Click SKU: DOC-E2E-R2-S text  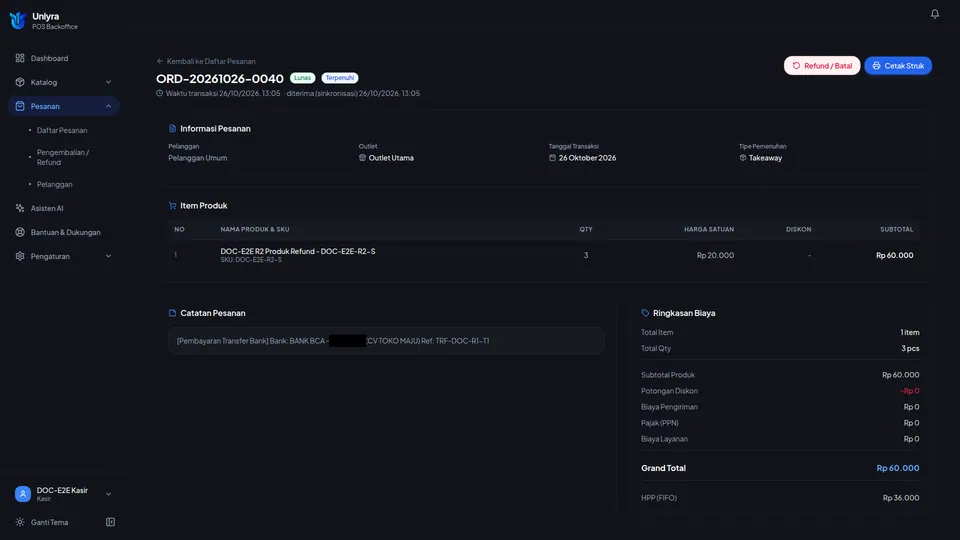tap(251, 260)
